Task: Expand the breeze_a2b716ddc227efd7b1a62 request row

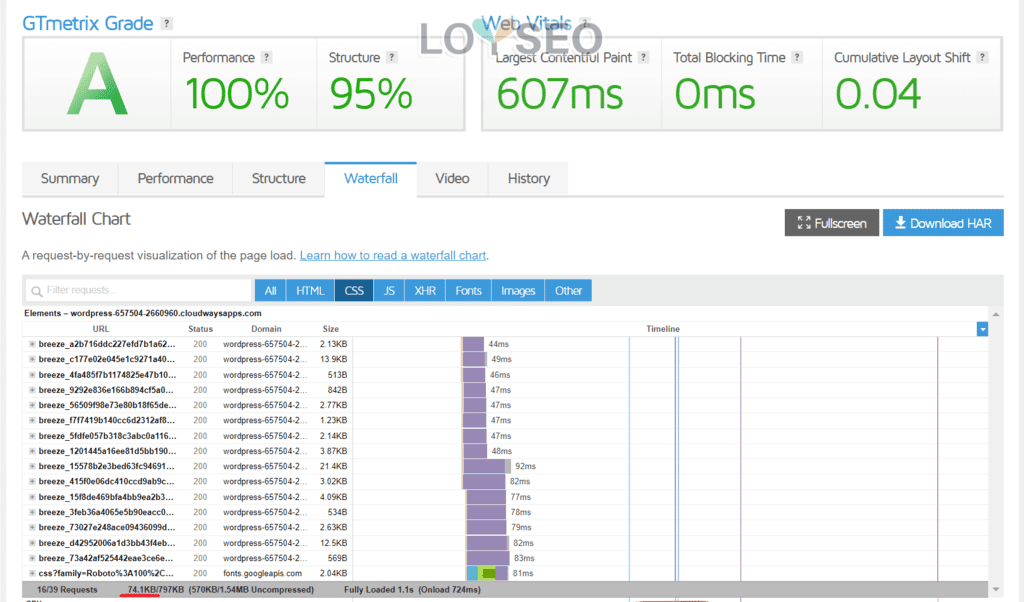Action: pos(32,344)
